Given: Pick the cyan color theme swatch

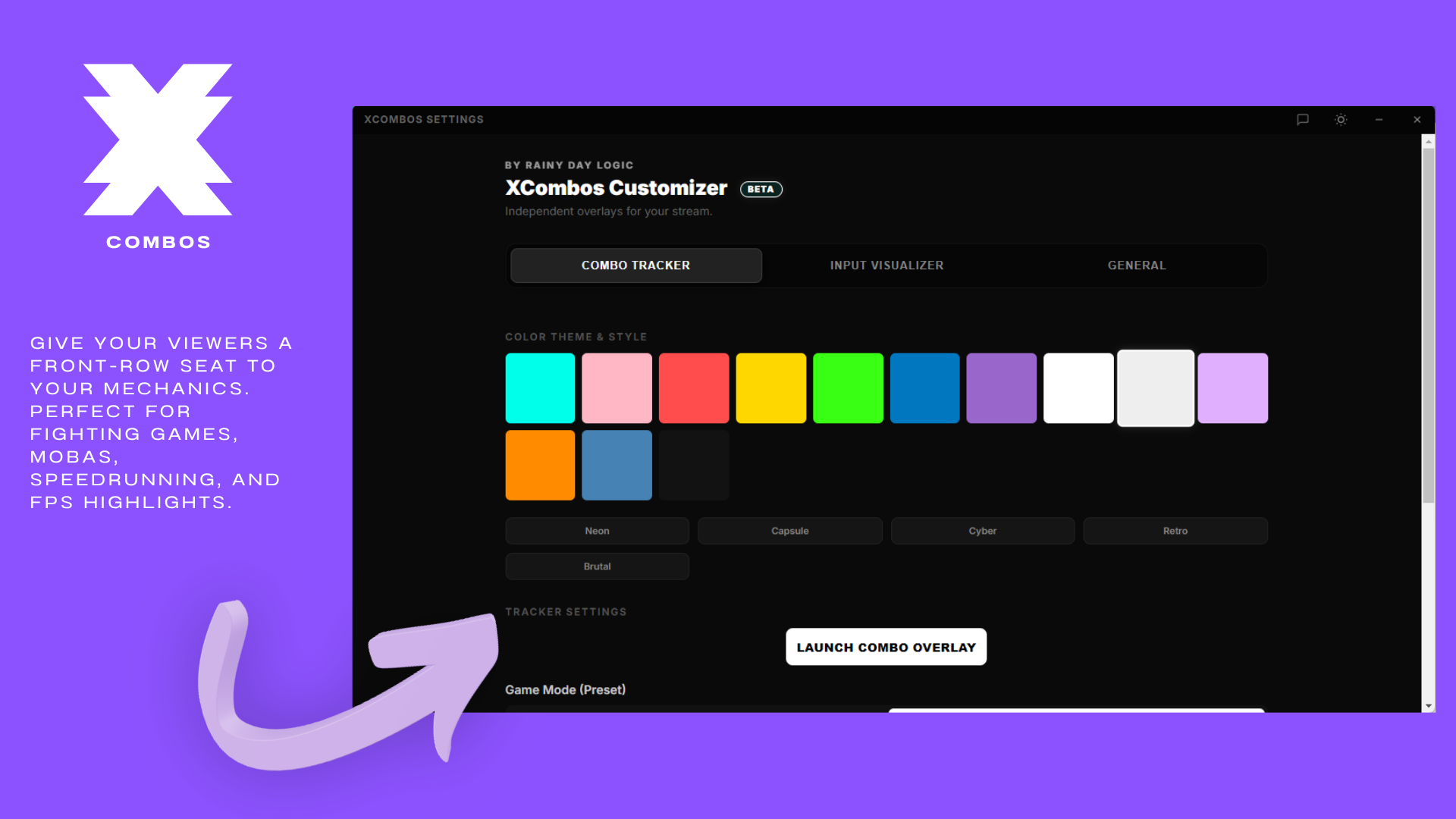Looking at the screenshot, I should click(x=540, y=388).
